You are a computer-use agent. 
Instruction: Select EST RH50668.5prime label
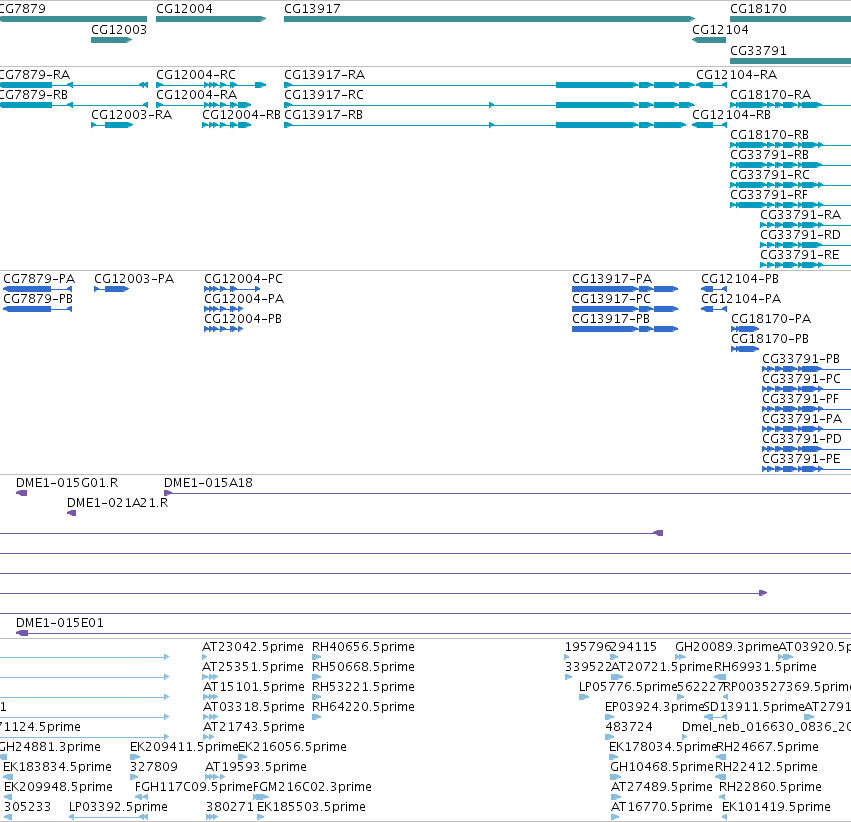[363, 667]
